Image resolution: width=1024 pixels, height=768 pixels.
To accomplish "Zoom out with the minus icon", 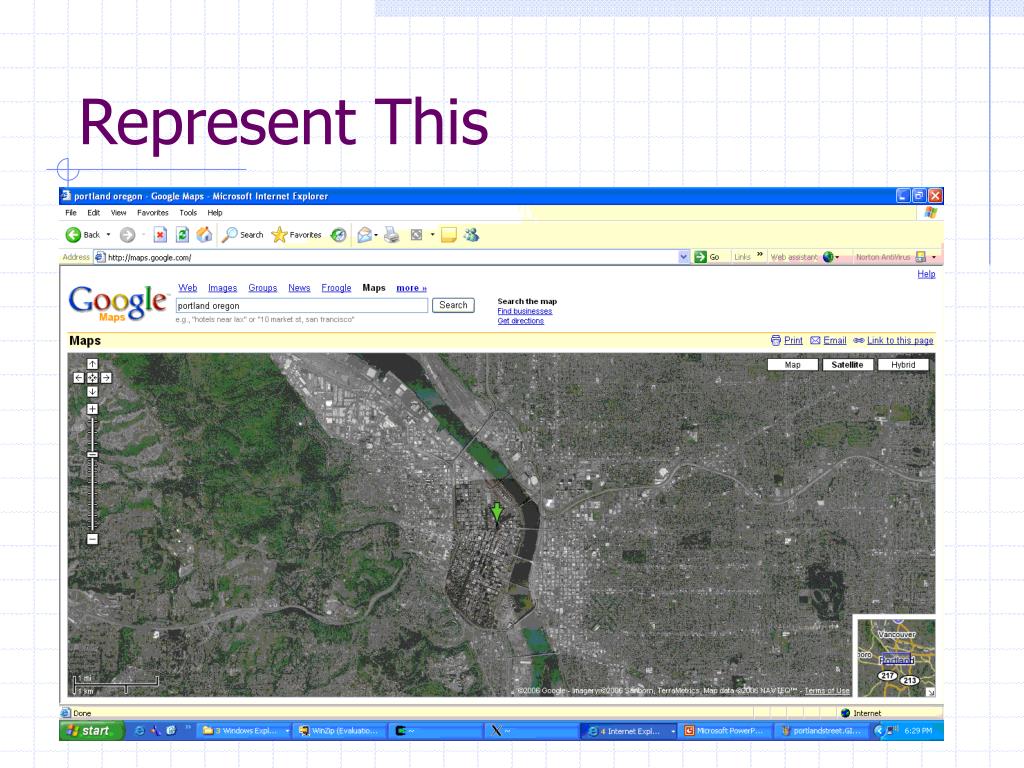I will [92, 539].
